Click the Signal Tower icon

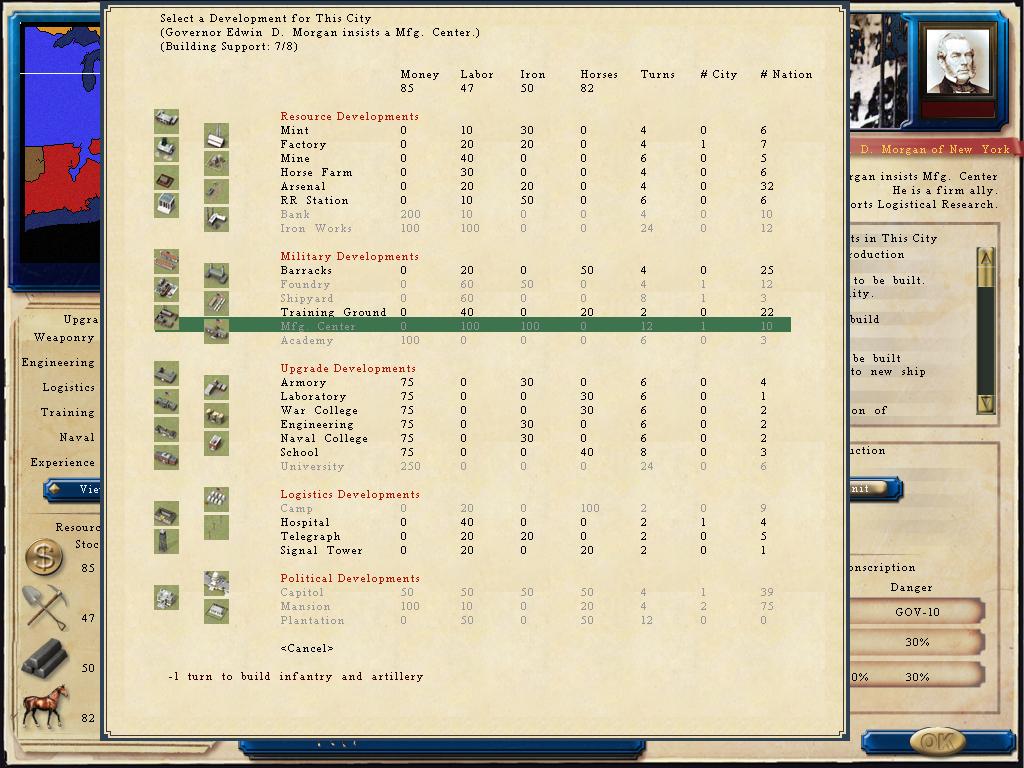point(167,541)
